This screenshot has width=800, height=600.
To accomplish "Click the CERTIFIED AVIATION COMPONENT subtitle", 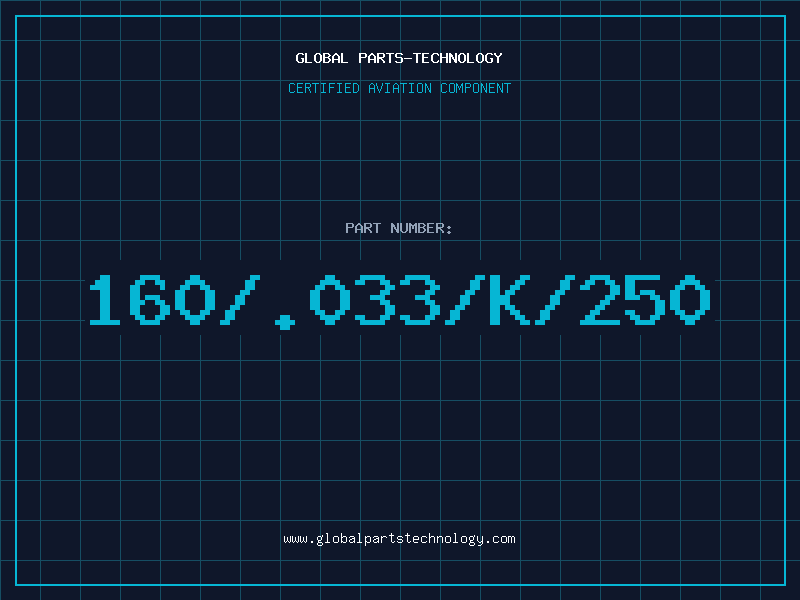I will 399,88.
